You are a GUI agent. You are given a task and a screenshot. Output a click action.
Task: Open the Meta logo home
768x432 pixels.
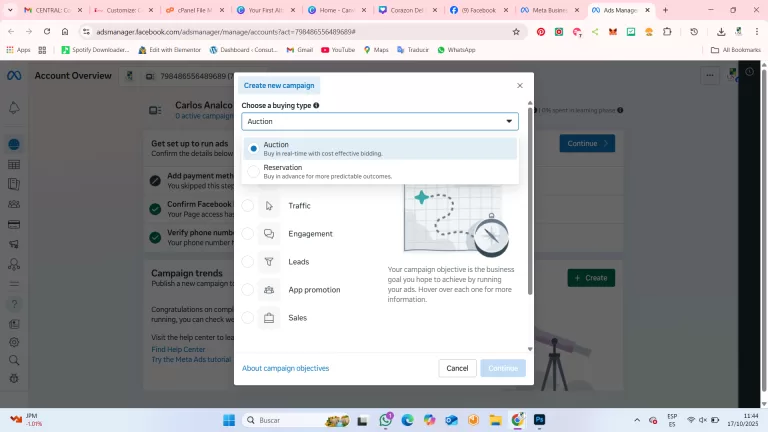click(14, 75)
